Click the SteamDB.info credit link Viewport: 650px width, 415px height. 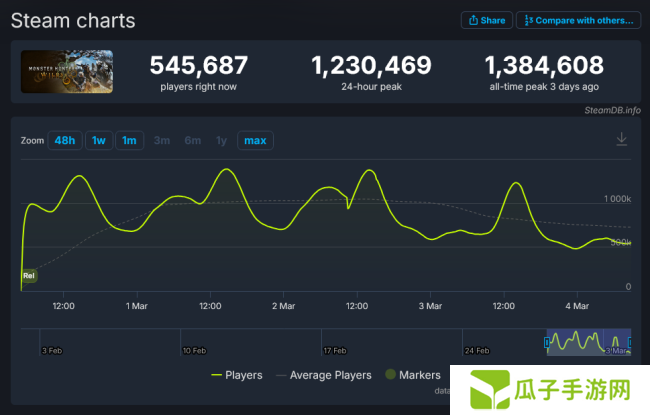[x=612, y=110]
